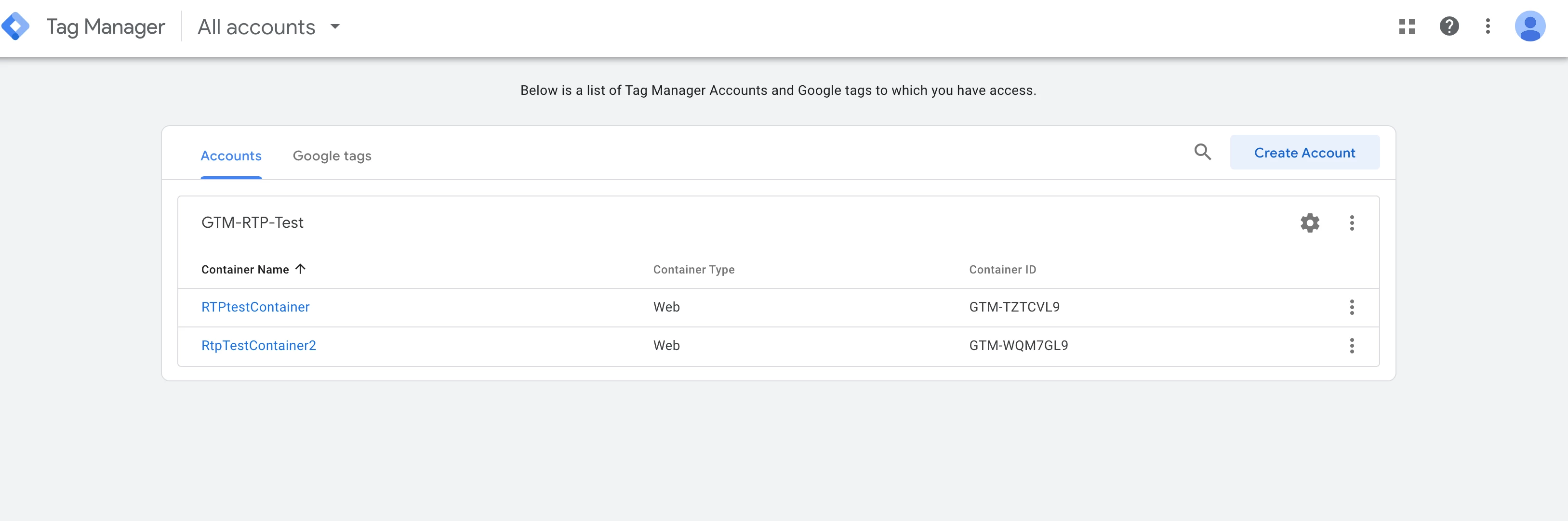This screenshot has height=521, width=1568.
Task: Switch to the Accounts tab
Action: point(231,156)
